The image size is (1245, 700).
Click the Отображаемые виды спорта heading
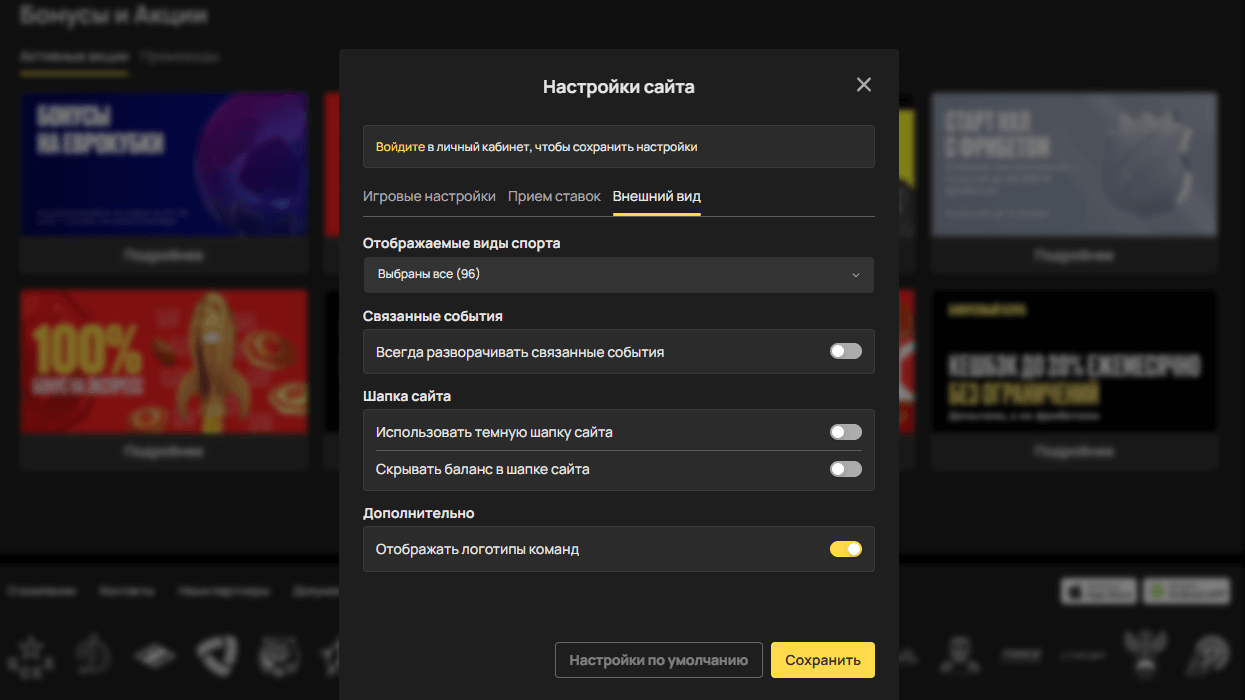tap(462, 243)
